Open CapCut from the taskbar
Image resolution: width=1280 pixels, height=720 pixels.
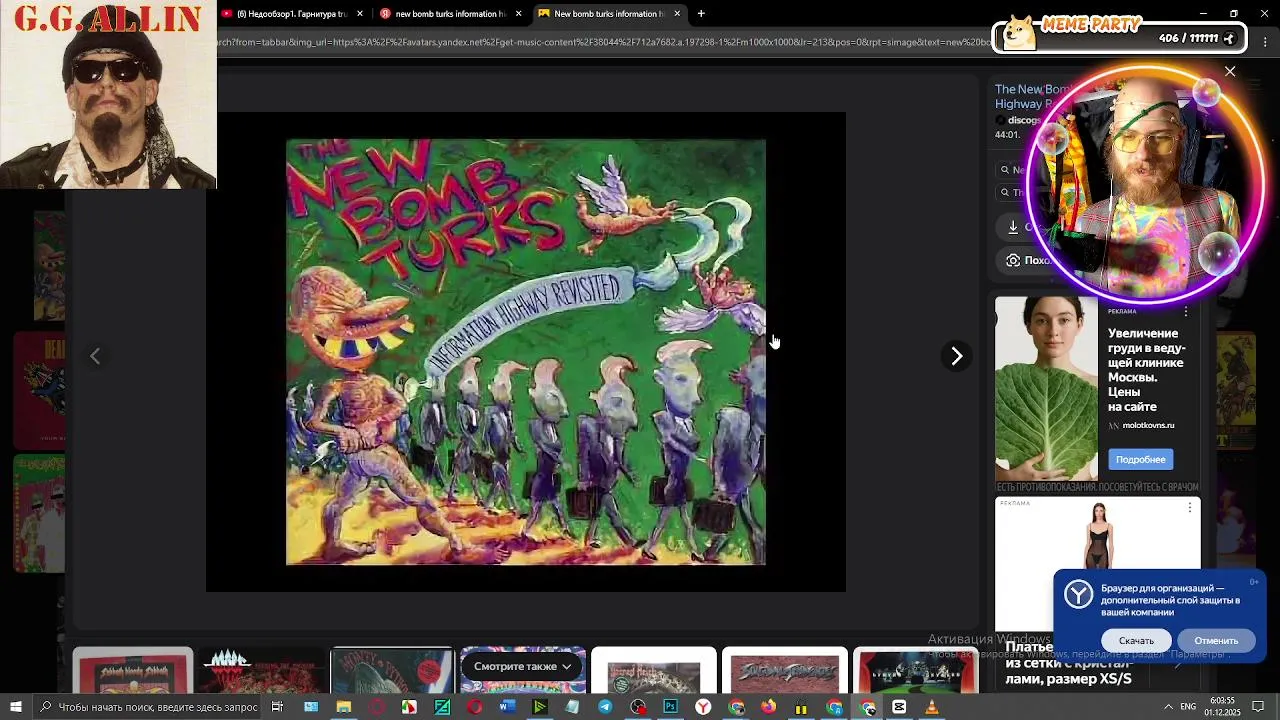(899, 707)
